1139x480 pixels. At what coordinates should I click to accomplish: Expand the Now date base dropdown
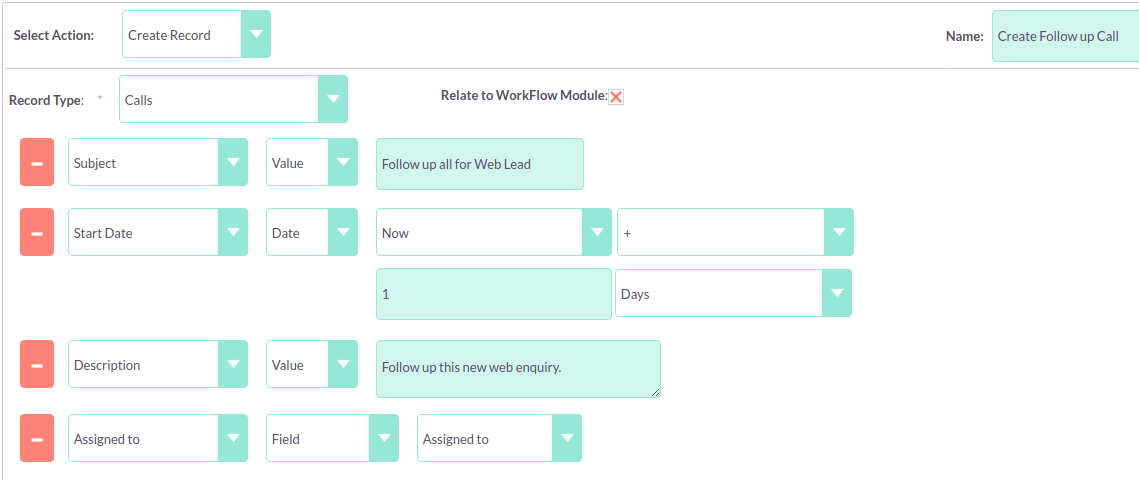494,233
